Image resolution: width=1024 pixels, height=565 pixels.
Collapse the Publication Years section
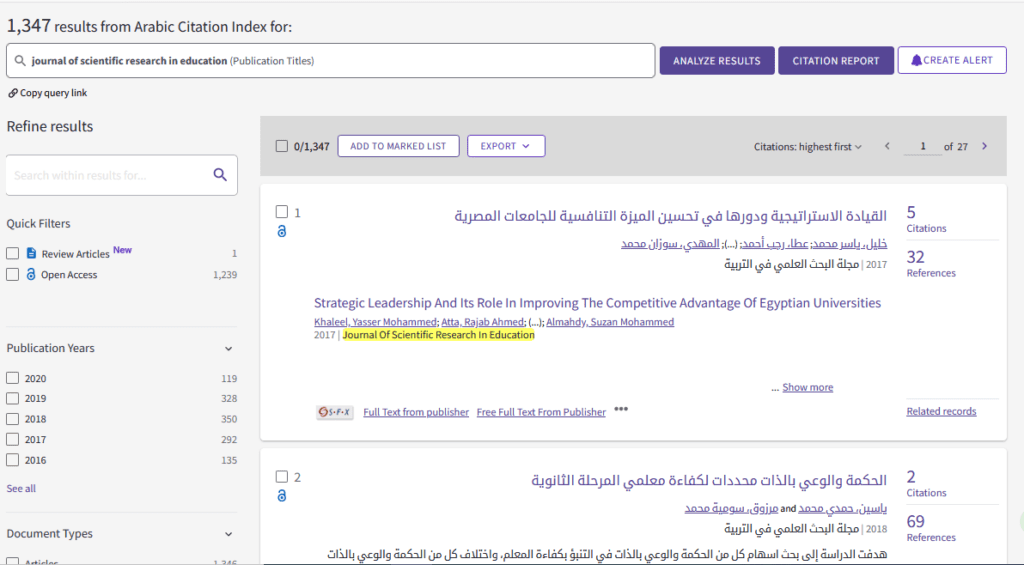pyautogui.click(x=228, y=349)
